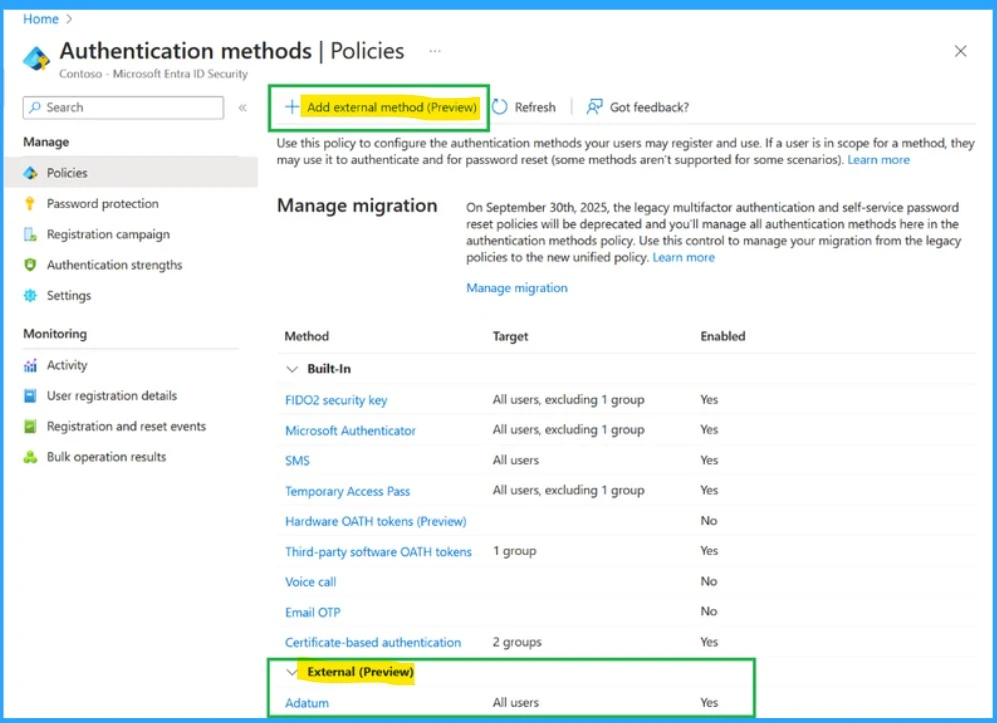997x723 pixels.
Task: Open the Voice call method
Action: (x=310, y=582)
